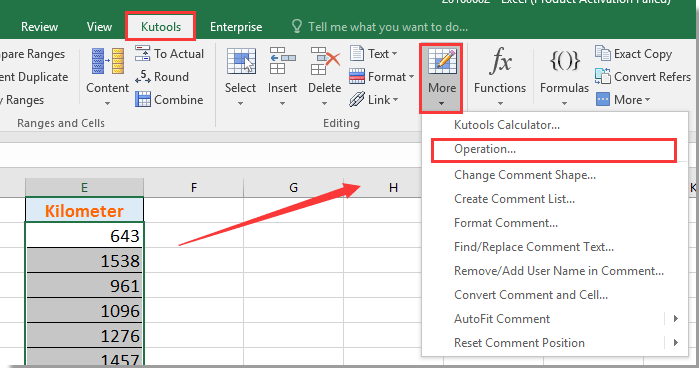699x368 pixels.
Task: Click the More editing tools icon
Action: (442, 62)
